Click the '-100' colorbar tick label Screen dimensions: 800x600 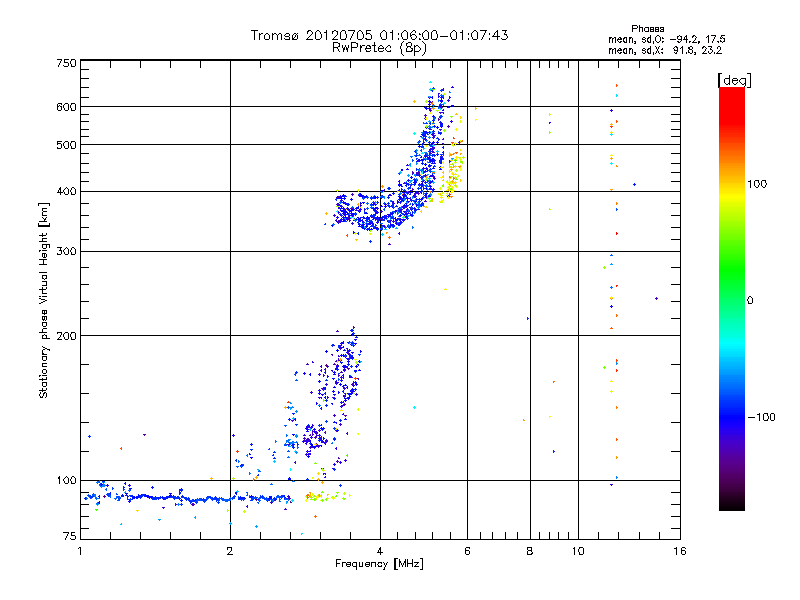click(x=762, y=417)
